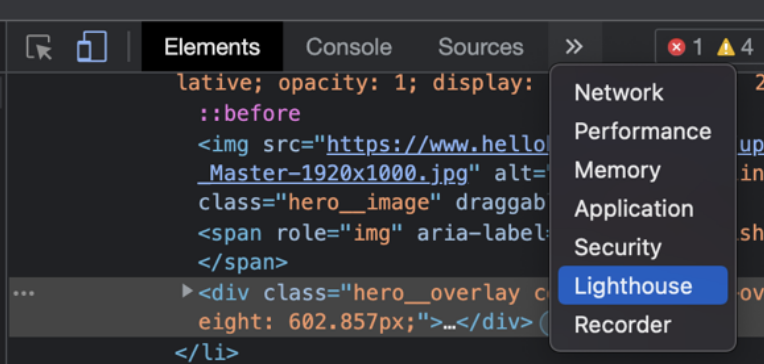Choose Recorder from the overflow menu
This screenshot has width=764, height=364.
click(643, 325)
